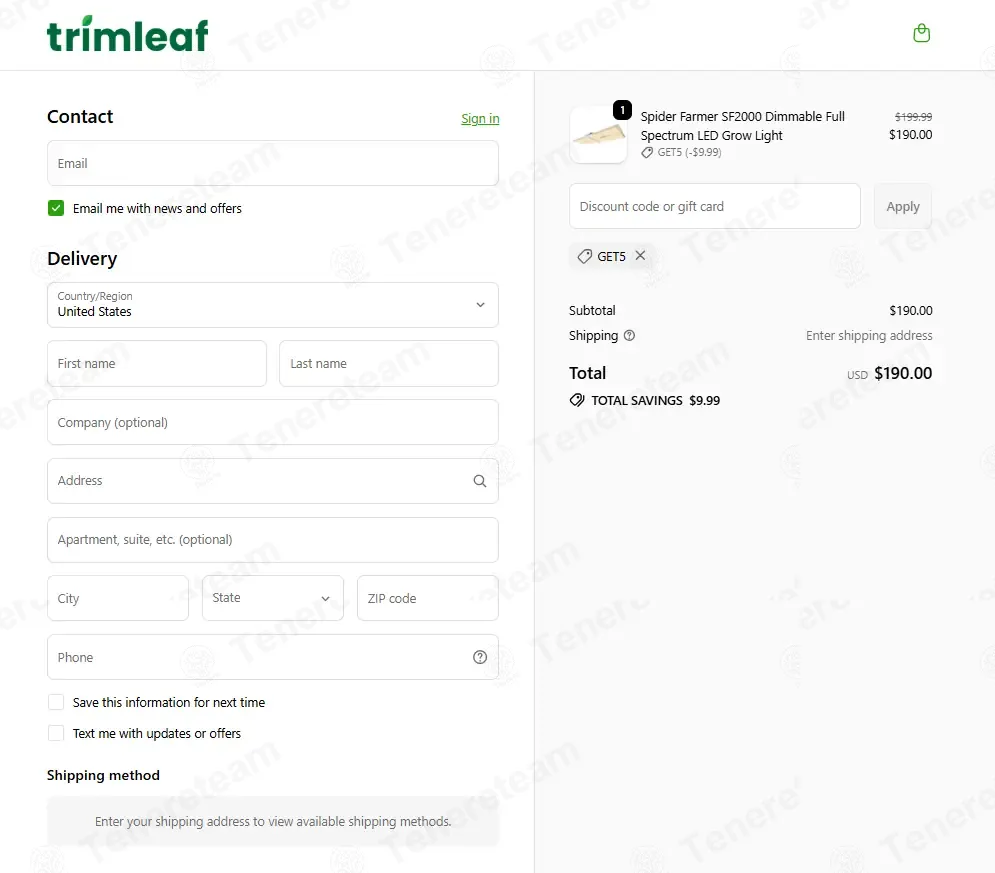This screenshot has height=873, width=995.
Task: Click the Discount code or gift card field
Action: pyautogui.click(x=715, y=206)
